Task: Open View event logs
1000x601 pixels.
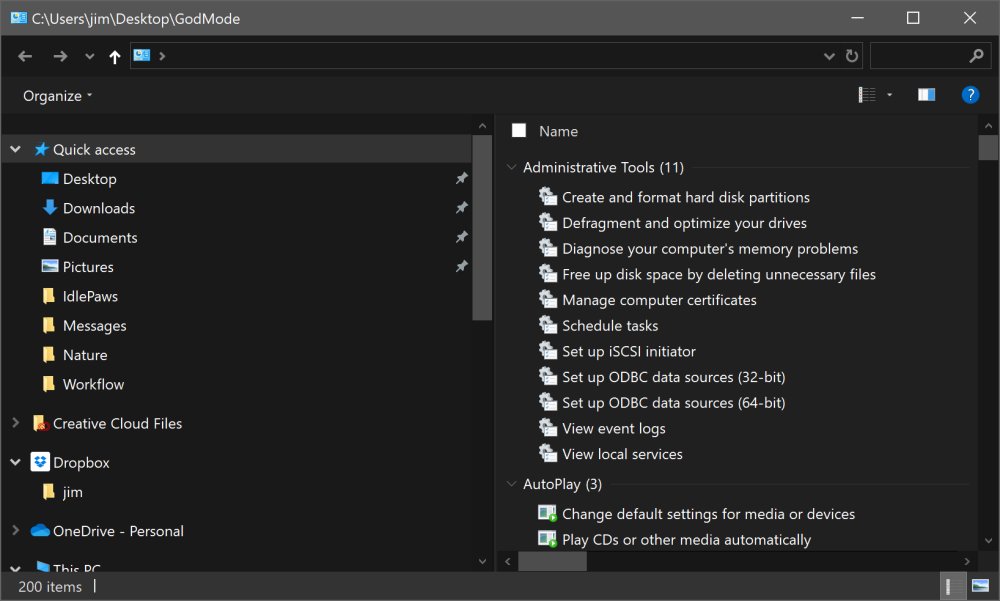Action: tap(613, 429)
